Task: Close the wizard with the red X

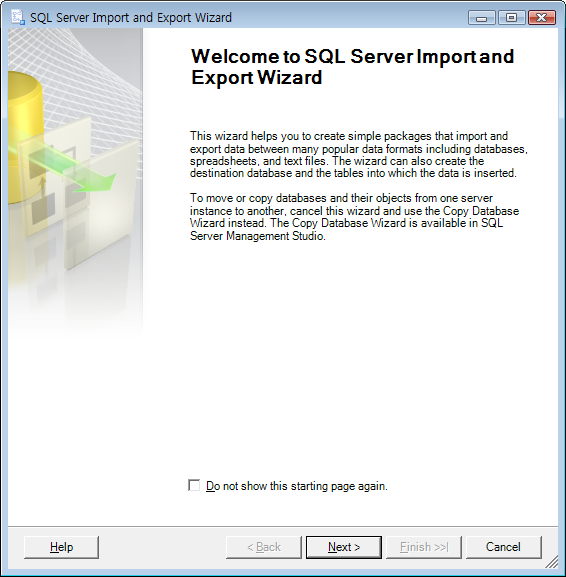Action: click(x=542, y=18)
